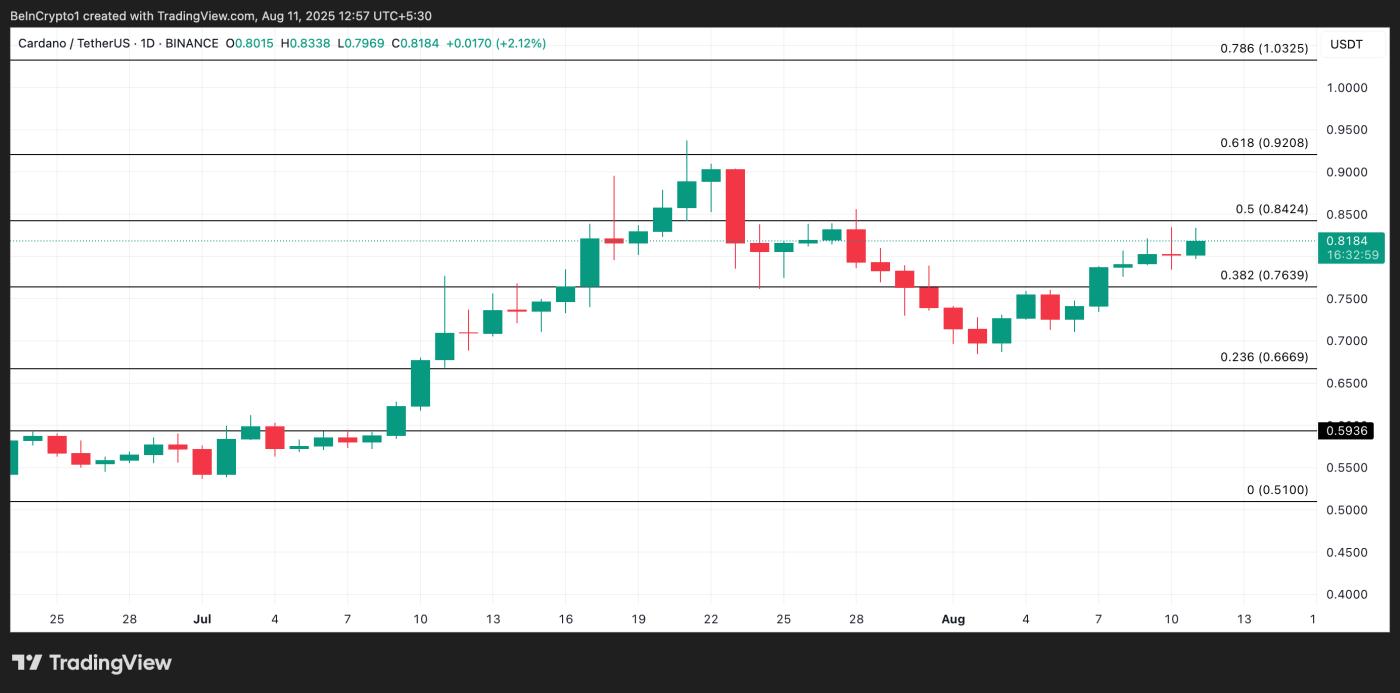Click the USDT currency selector
The width and height of the screenshot is (1400, 693).
coord(1346,44)
